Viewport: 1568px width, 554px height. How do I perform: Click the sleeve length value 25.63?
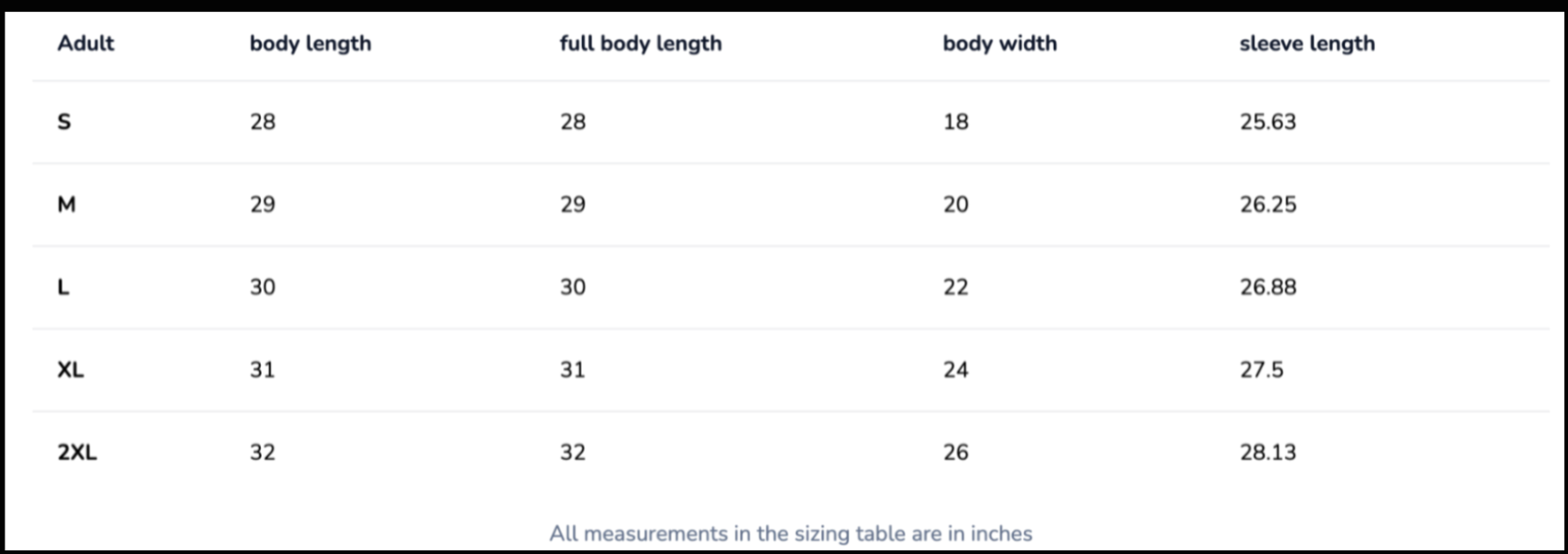(x=1268, y=122)
